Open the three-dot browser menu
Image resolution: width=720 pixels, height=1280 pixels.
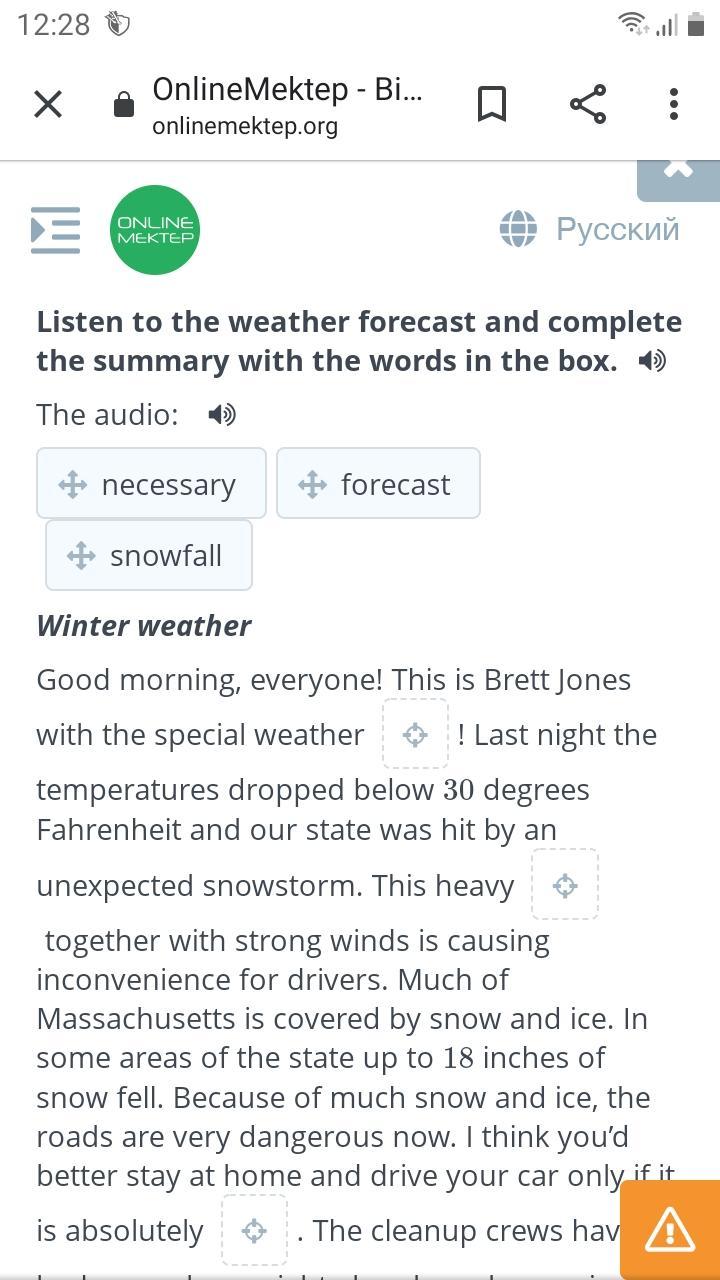[x=674, y=104]
